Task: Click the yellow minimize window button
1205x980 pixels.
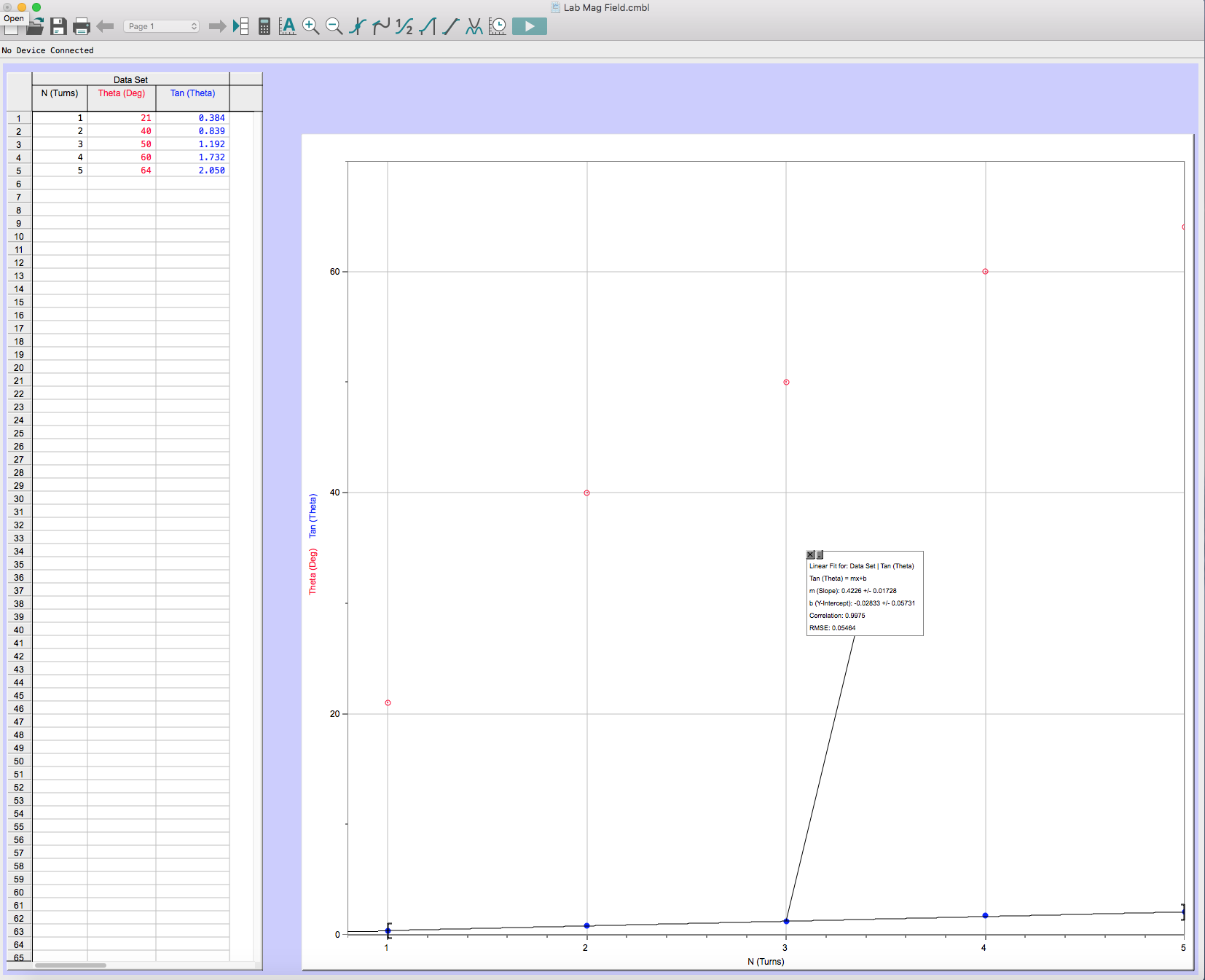Action: (22, 7)
